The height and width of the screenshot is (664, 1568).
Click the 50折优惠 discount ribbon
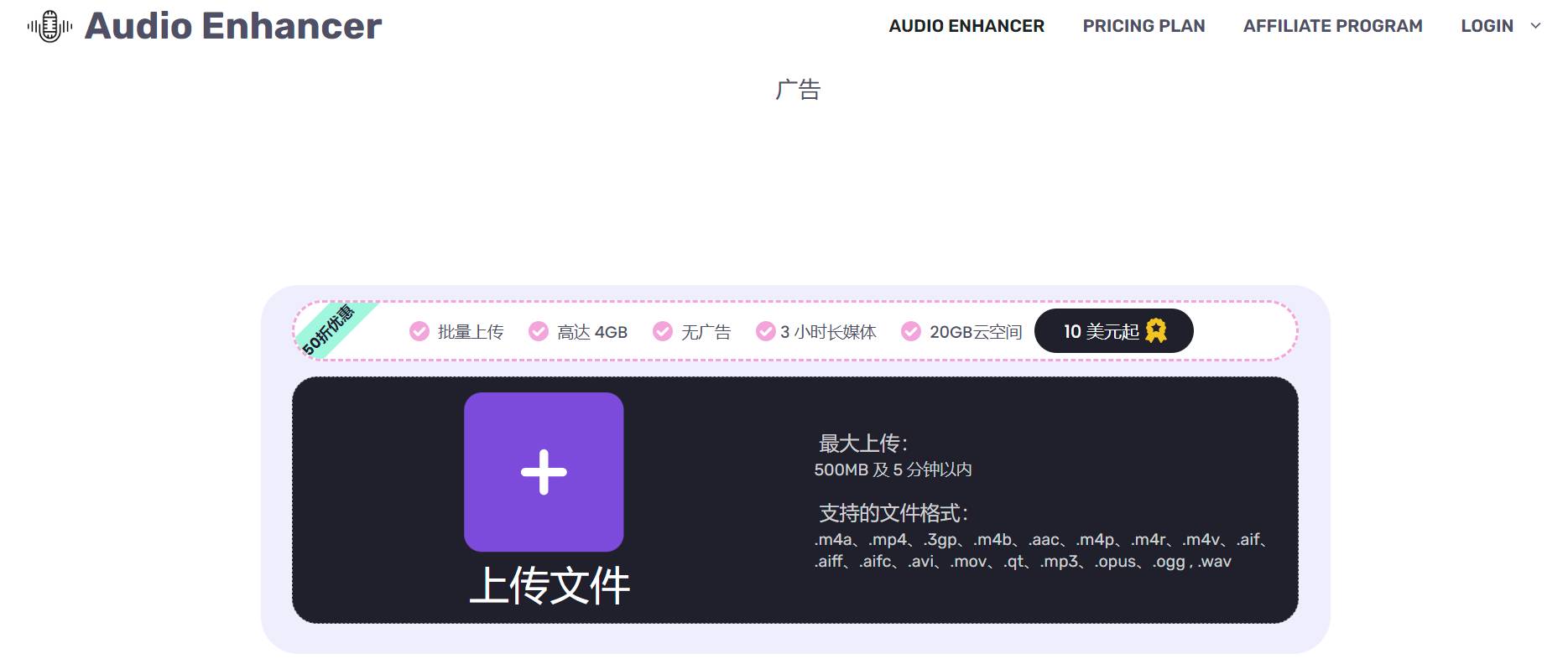click(330, 329)
